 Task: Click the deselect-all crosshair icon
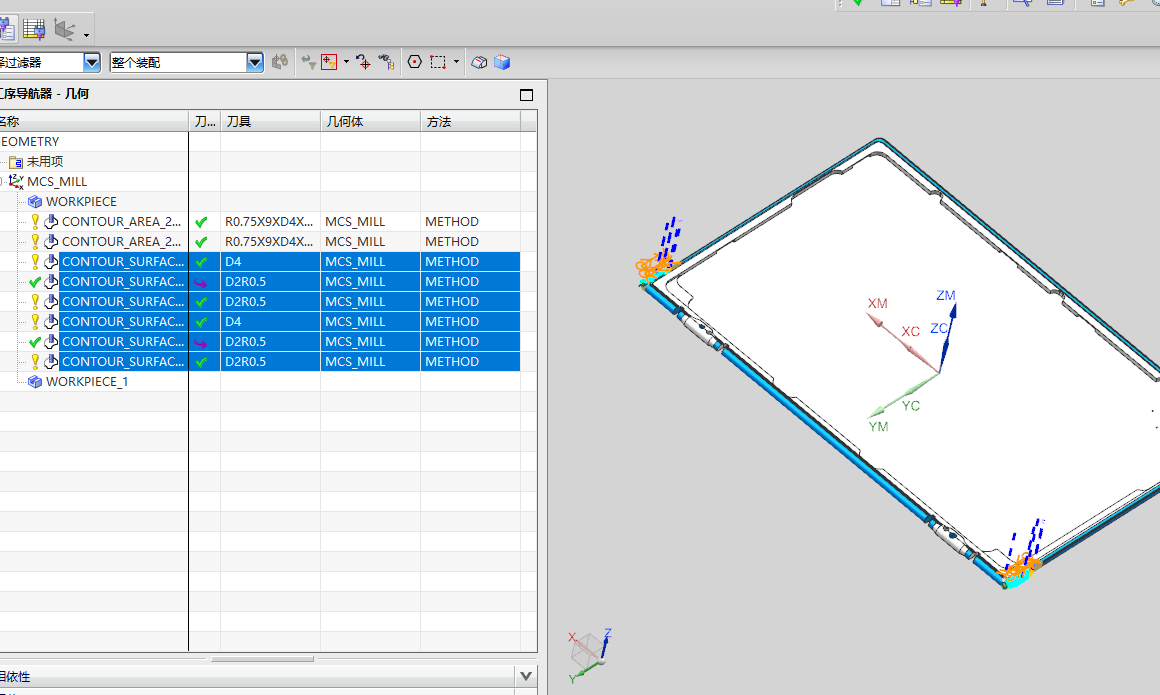[x=363, y=62]
